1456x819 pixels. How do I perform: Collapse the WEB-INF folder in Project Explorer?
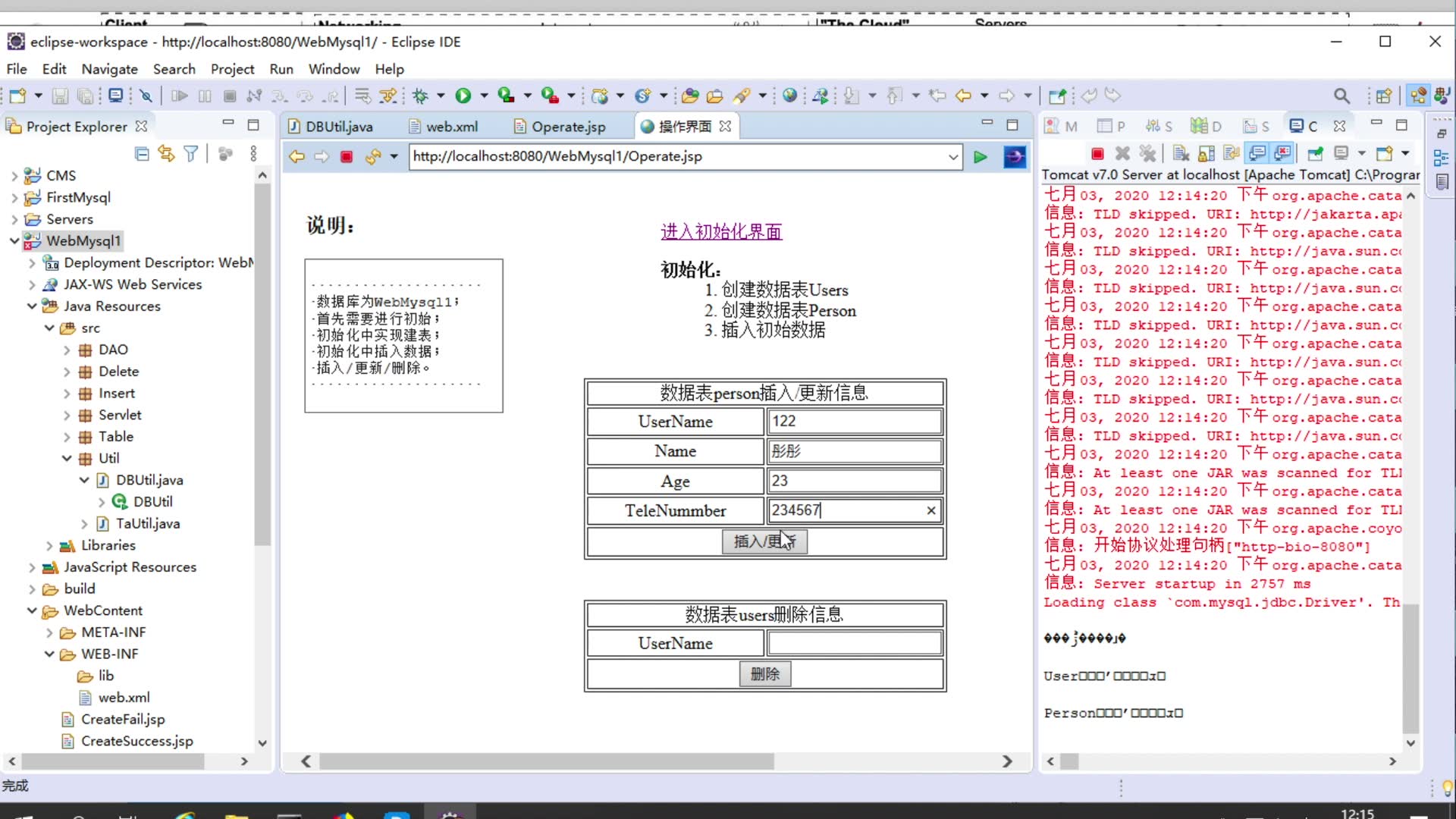[49, 654]
